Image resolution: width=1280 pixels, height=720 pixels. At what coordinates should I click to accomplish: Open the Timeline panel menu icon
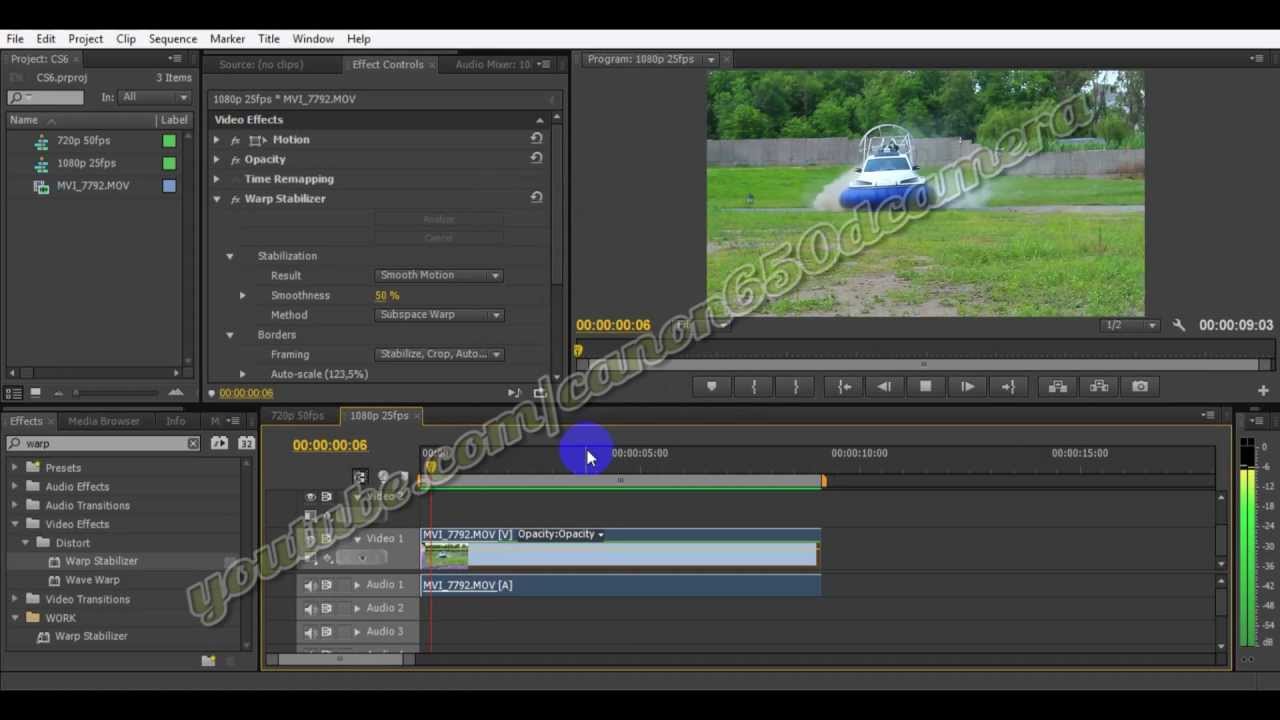1208,415
